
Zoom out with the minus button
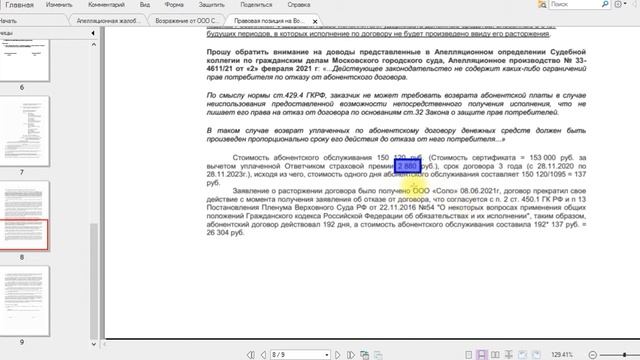point(593,355)
